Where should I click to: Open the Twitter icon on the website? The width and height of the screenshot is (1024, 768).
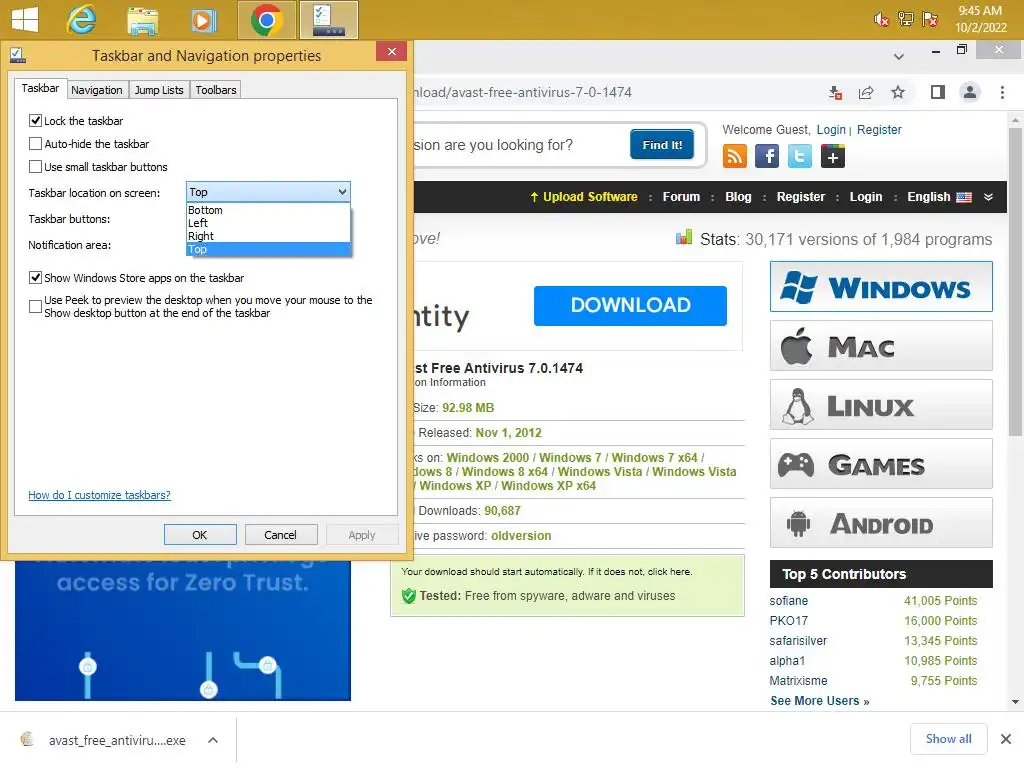[x=799, y=156]
